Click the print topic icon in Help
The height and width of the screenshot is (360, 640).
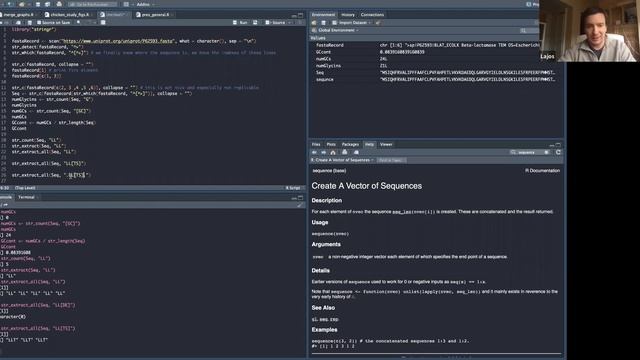point(345,152)
